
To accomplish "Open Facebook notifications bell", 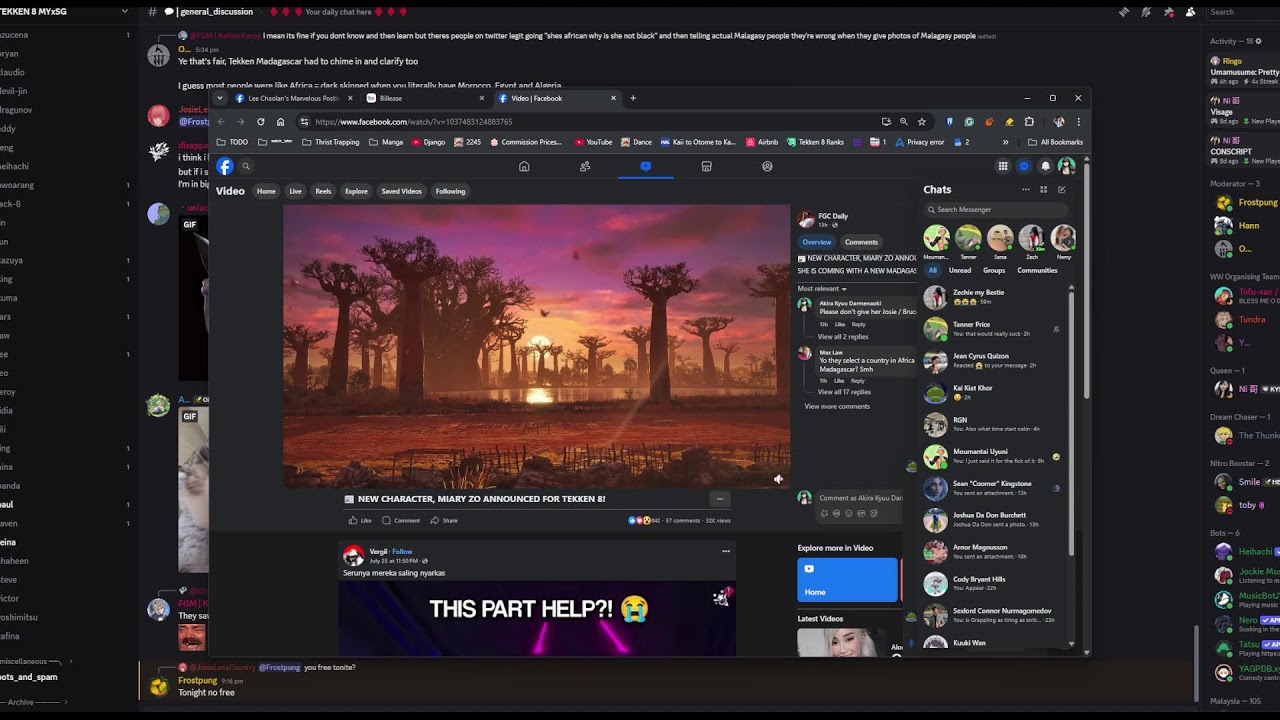I will pos(1045,167).
